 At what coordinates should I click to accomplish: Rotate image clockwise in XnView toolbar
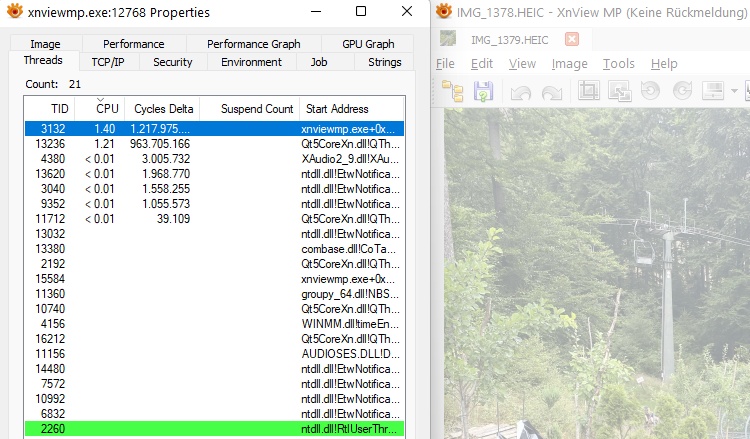(683, 90)
